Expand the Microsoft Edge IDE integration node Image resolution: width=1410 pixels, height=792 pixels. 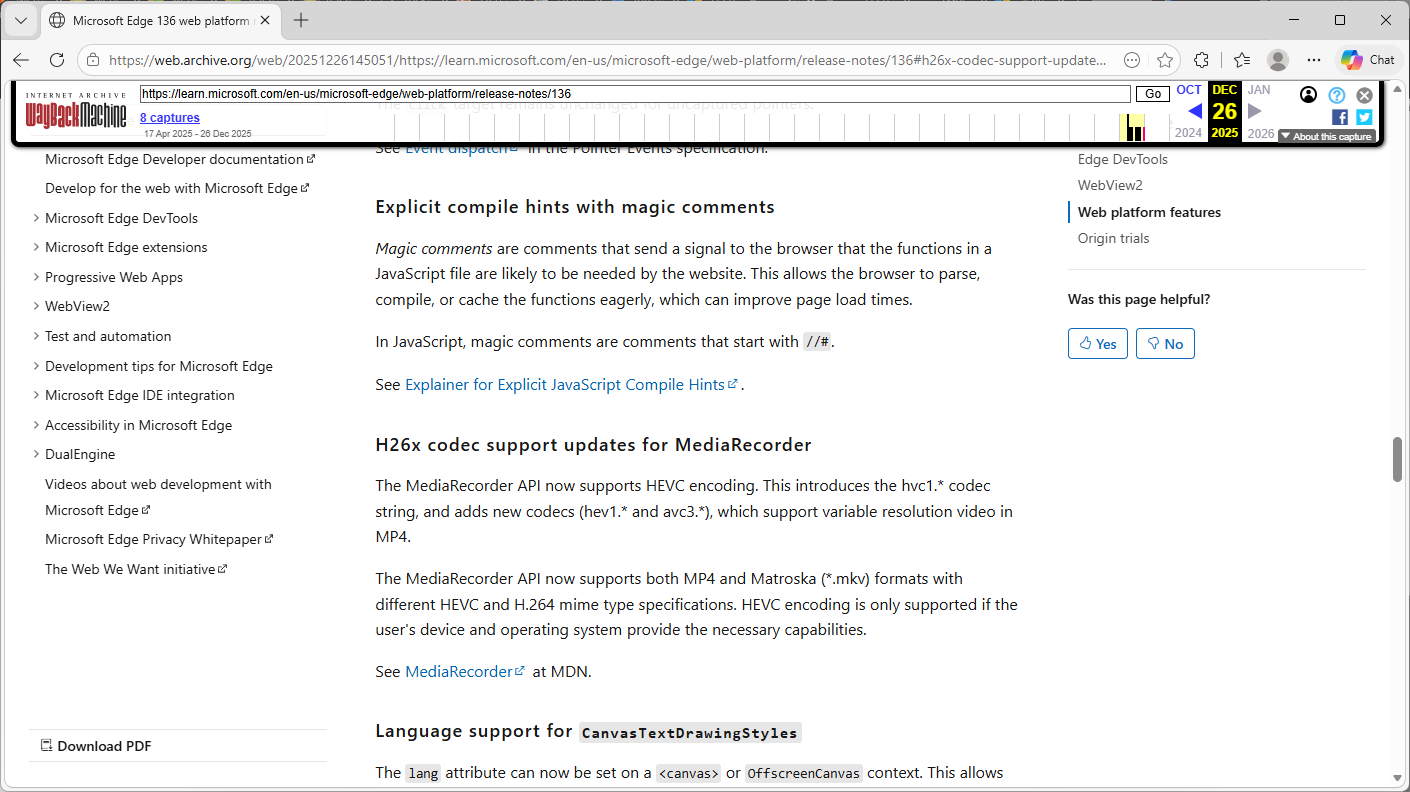pyautogui.click(x=37, y=395)
